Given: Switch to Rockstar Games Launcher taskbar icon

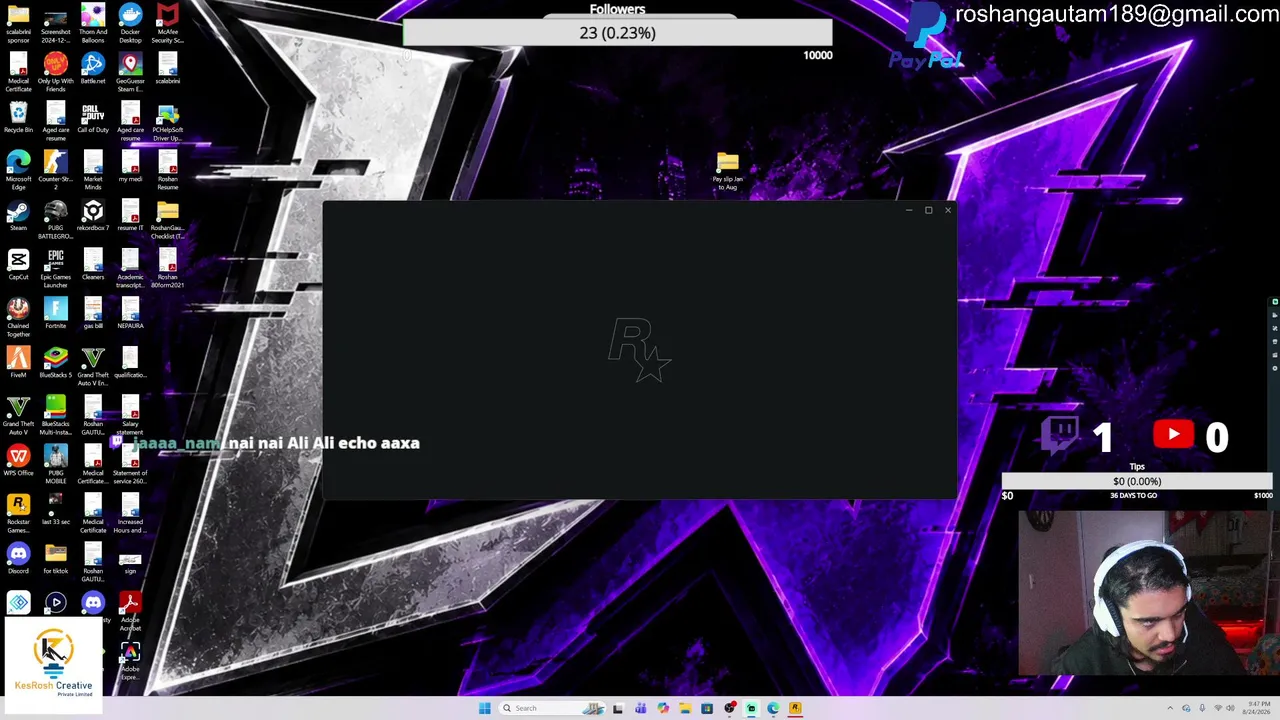Looking at the screenshot, I should point(796,708).
